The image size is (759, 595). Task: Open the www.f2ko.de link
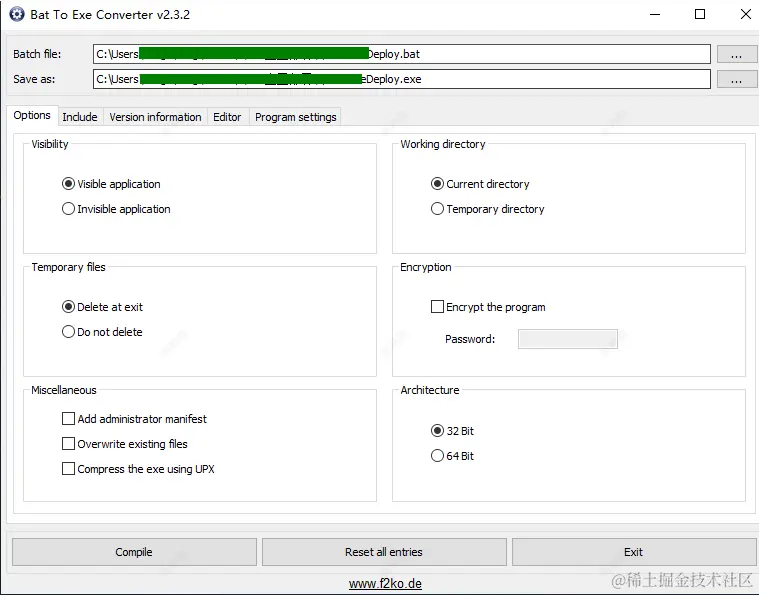(x=385, y=583)
